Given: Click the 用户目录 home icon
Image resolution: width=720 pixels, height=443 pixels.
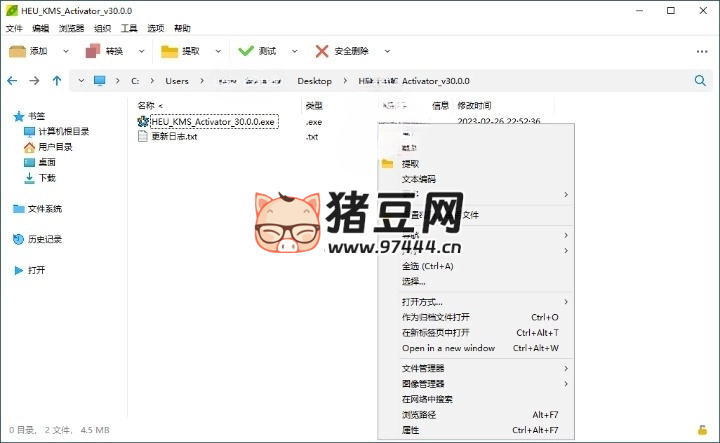Looking at the screenshot, I should (x=29, y=147).
